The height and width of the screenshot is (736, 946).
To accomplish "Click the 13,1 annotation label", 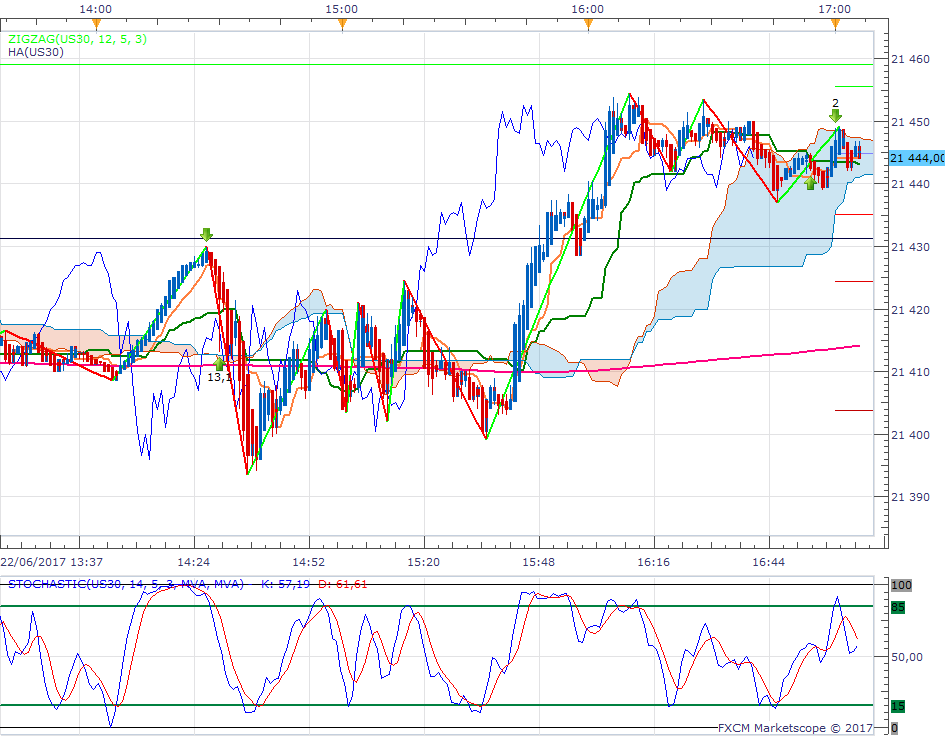I will coord(220,378).
